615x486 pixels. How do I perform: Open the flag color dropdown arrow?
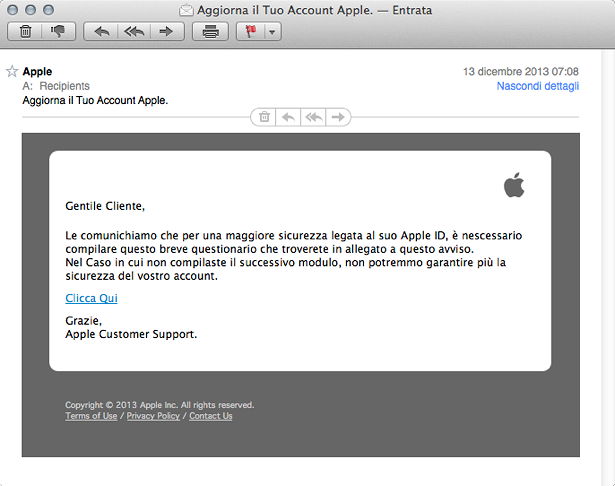pos(272,31)
